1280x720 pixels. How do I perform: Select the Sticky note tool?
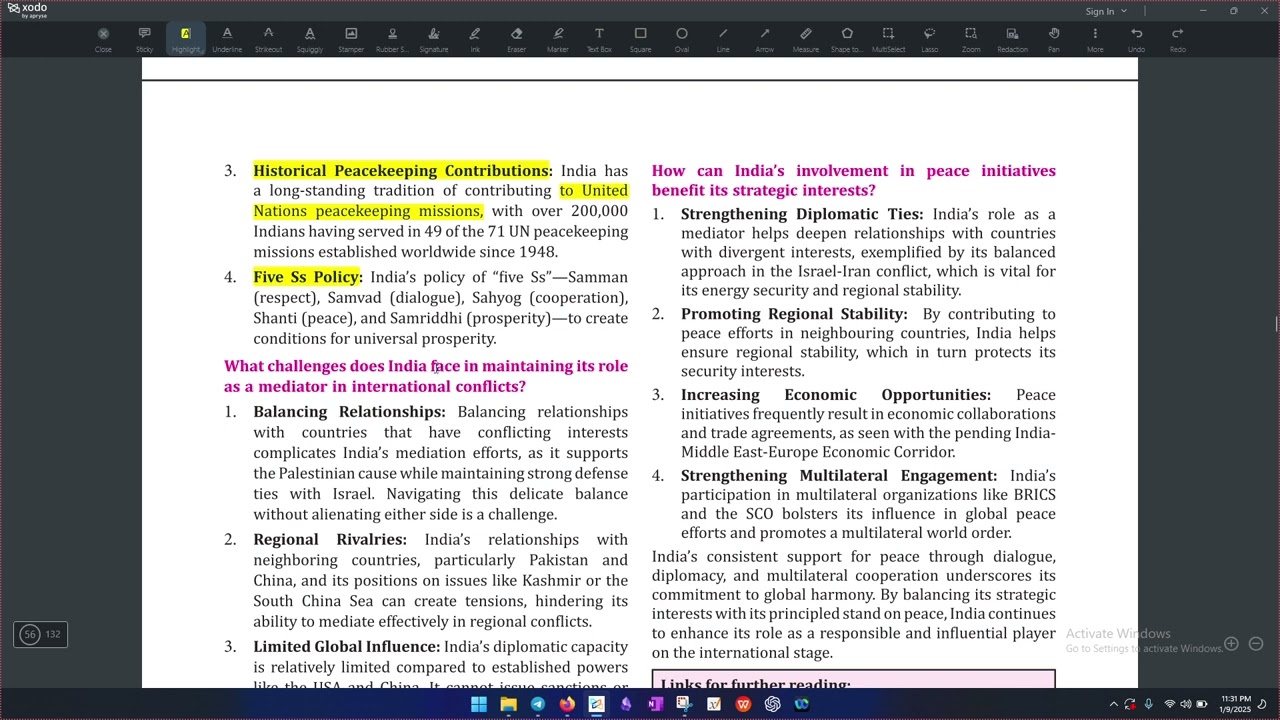144,39
